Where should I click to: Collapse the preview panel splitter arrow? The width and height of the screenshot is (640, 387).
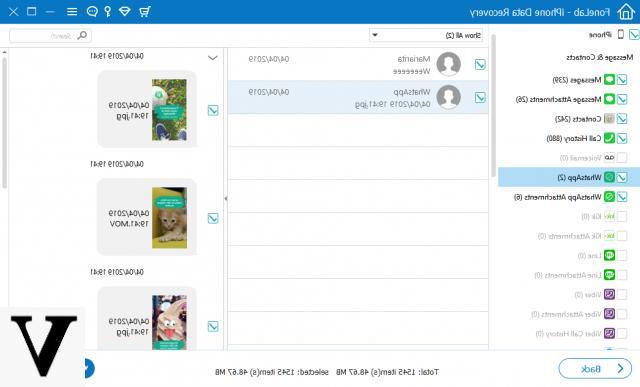click(225, 199)
